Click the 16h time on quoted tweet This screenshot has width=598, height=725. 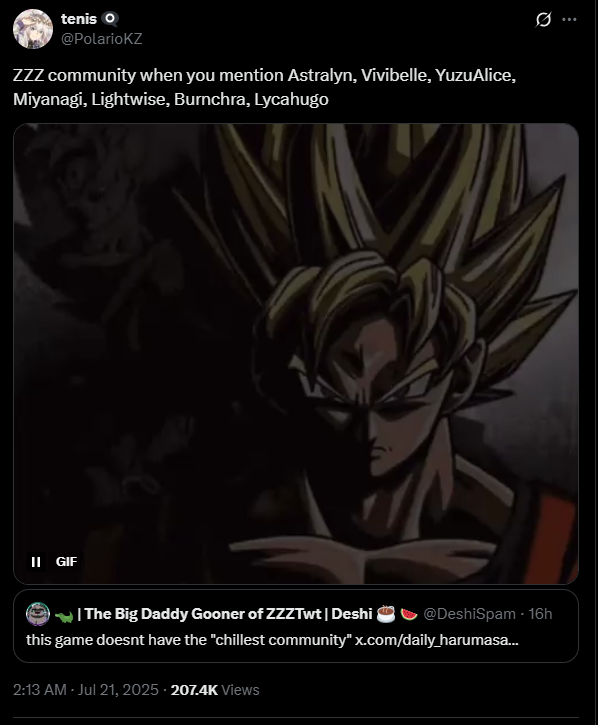(x=540, y=614)
